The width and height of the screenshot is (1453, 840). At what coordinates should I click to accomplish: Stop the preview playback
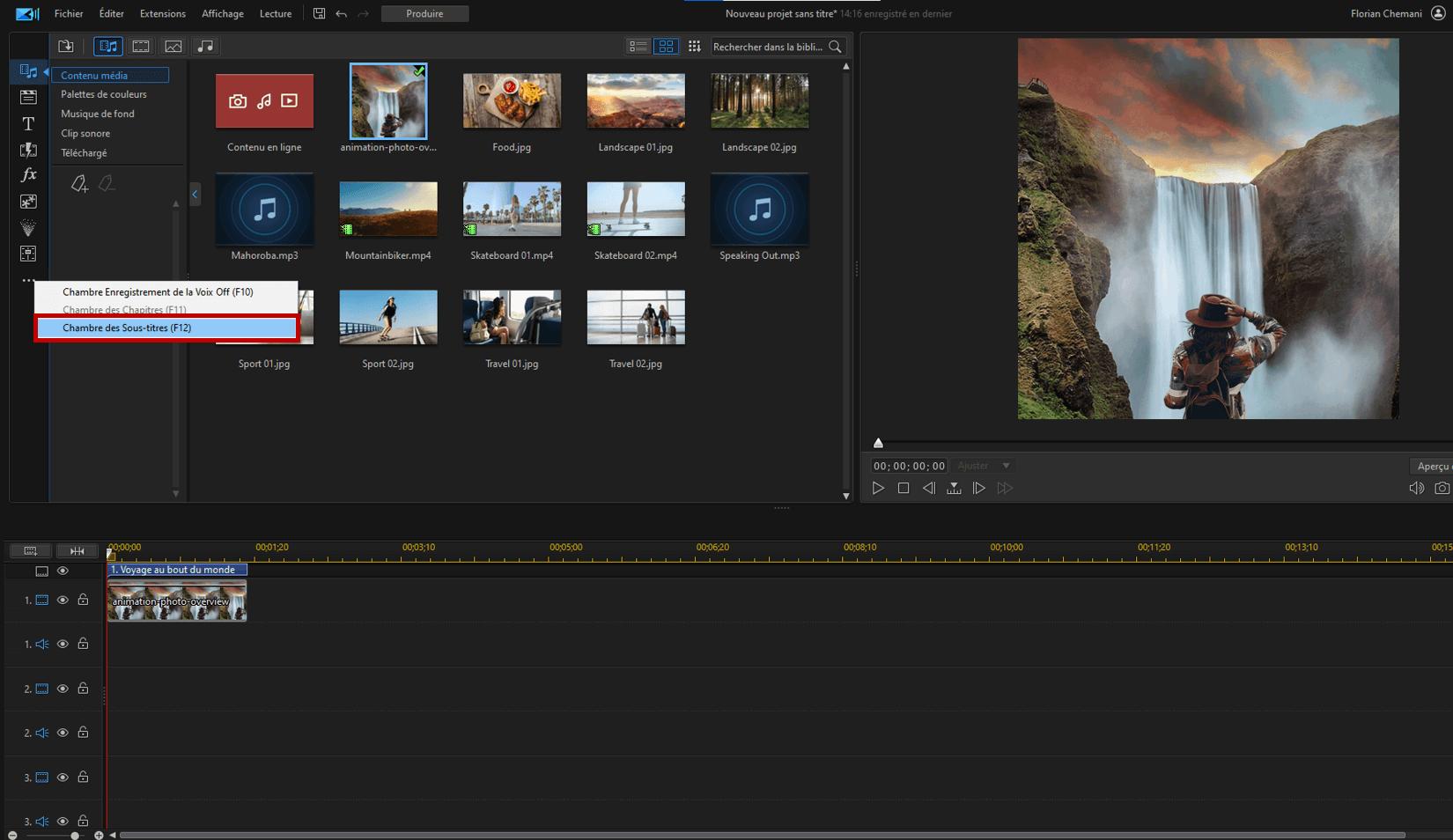tap(904, 488)
